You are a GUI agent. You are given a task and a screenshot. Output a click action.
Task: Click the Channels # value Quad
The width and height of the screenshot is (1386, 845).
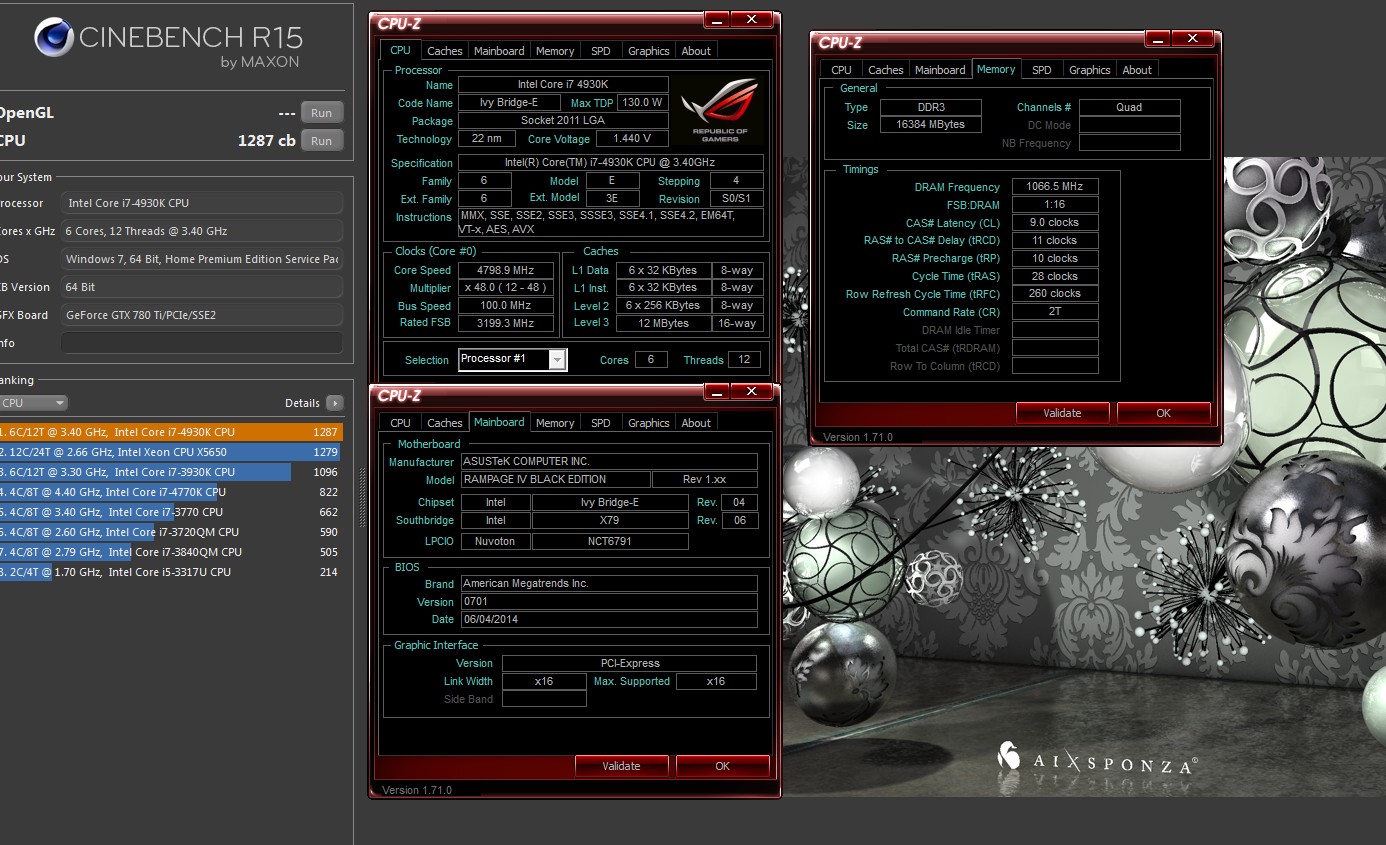coord(1129,107)
